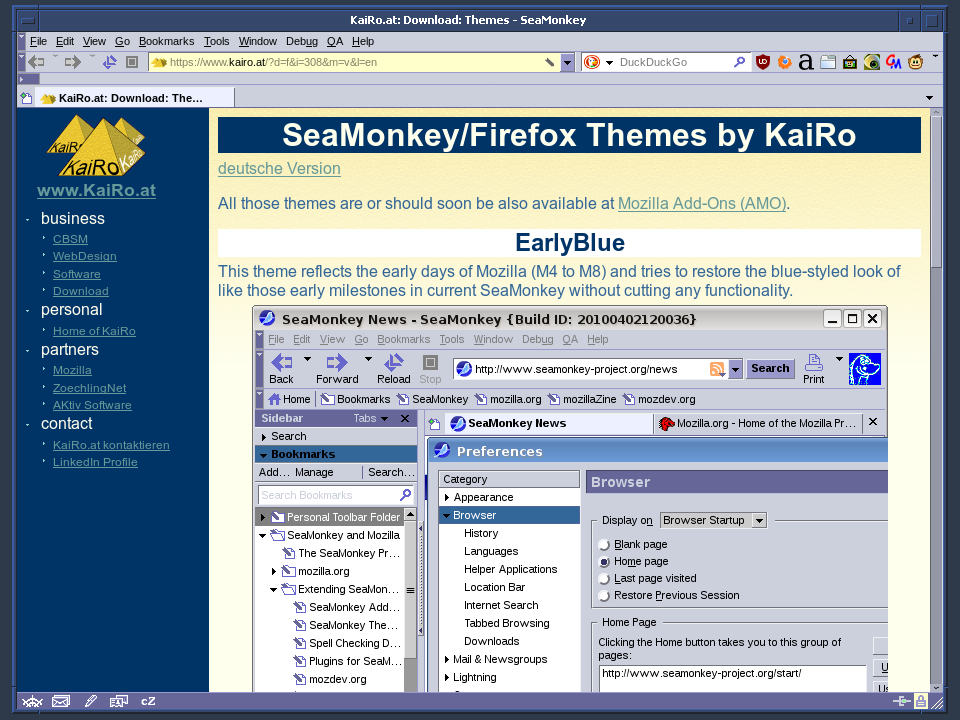Click the 'Home of KaiRo' link
Screen dimensions: 960x720
pyautogui.click(x=94, y=331)
